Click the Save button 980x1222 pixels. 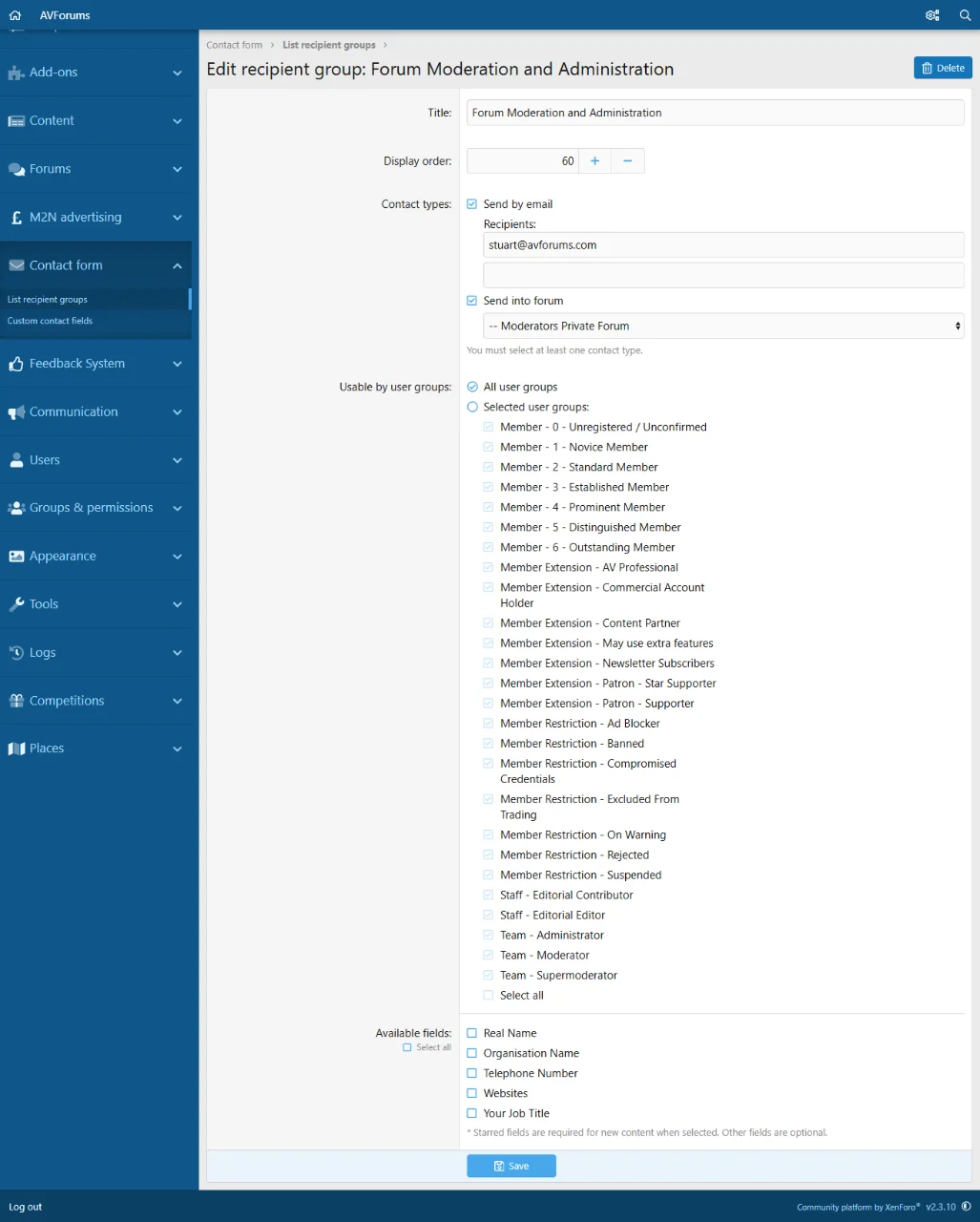click(x=511, y=1166)
